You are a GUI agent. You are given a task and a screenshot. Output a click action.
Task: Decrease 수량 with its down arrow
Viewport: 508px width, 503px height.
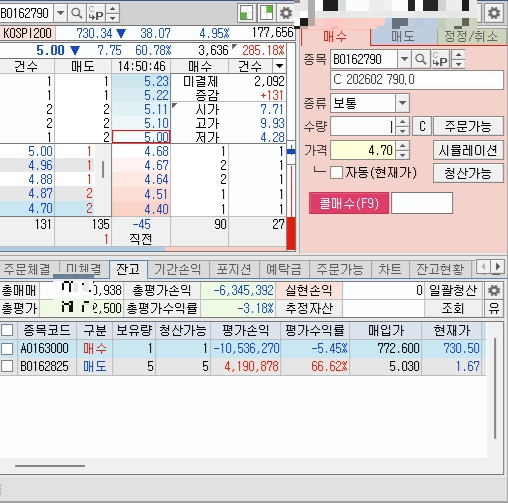pyautogui.click(x=403, y=131)
